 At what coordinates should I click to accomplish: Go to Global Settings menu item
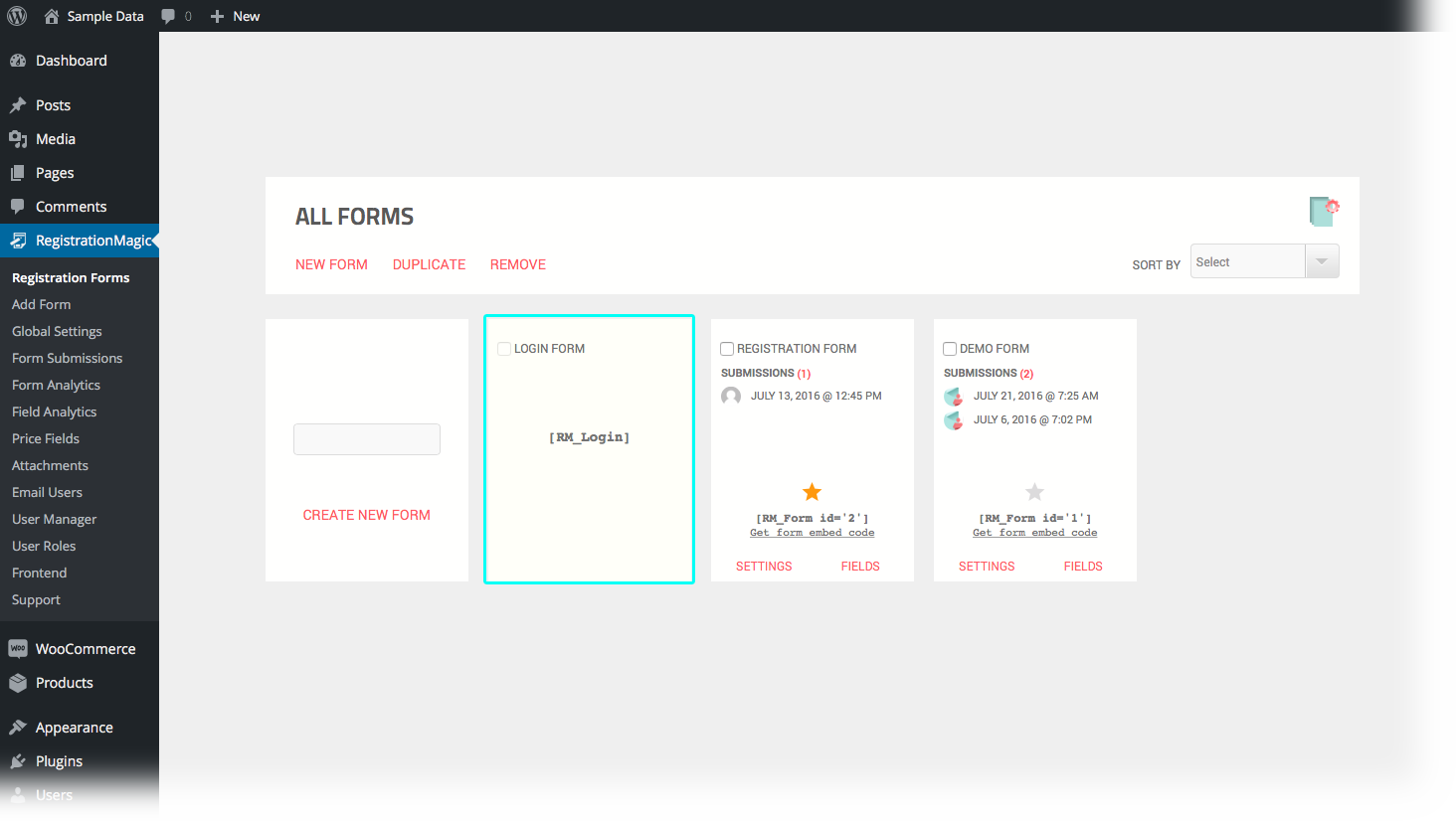tap(57, 331)
